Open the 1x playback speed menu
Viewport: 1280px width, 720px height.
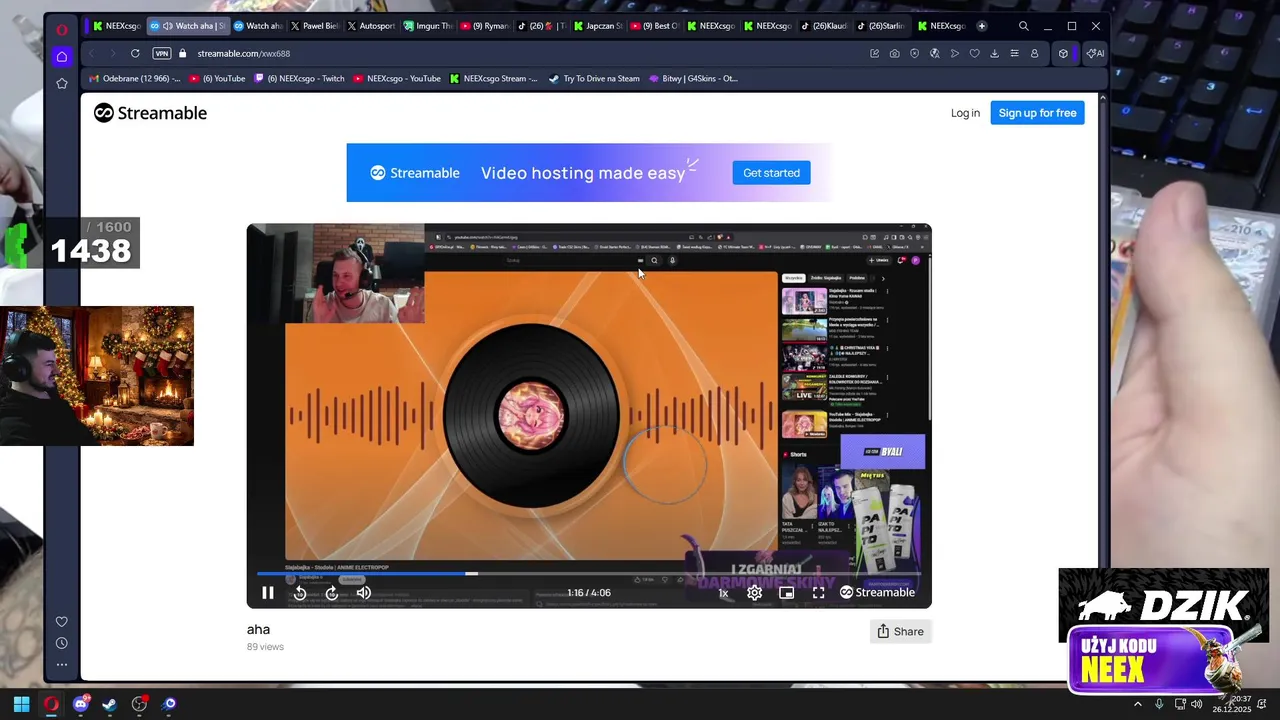point(723,593)
